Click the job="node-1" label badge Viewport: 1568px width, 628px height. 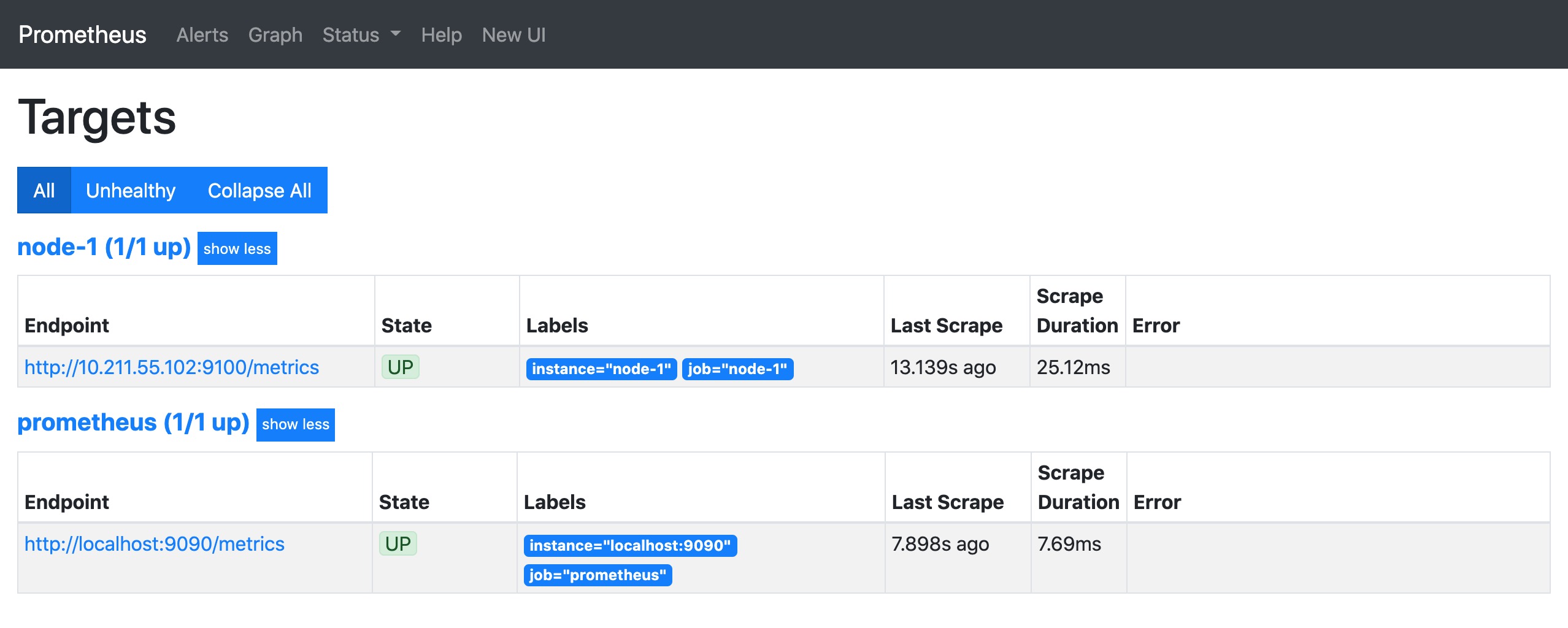737,369
